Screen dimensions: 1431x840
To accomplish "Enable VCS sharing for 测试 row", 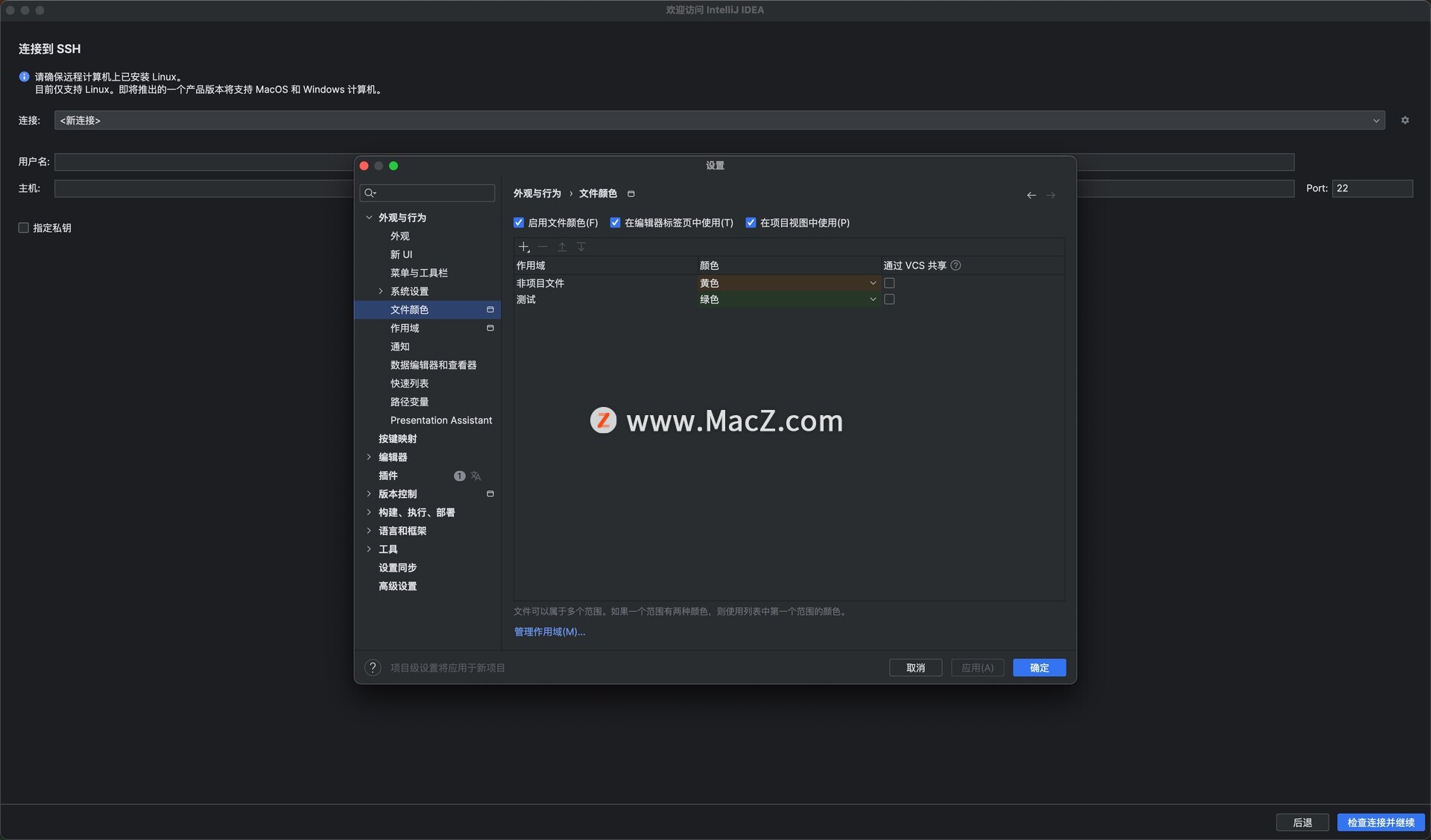I will 889,300.
